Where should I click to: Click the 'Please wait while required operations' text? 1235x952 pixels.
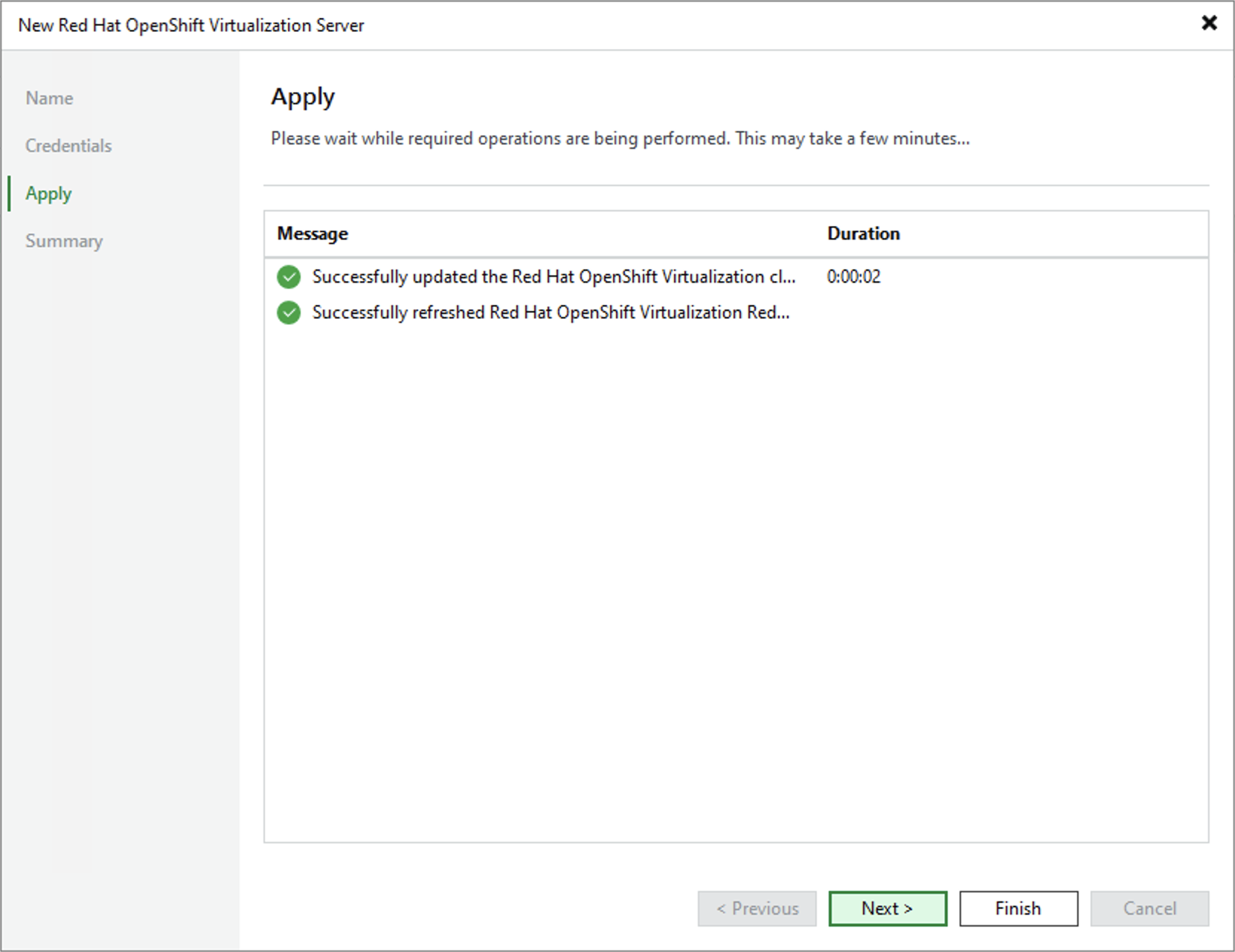pos(620,138)
